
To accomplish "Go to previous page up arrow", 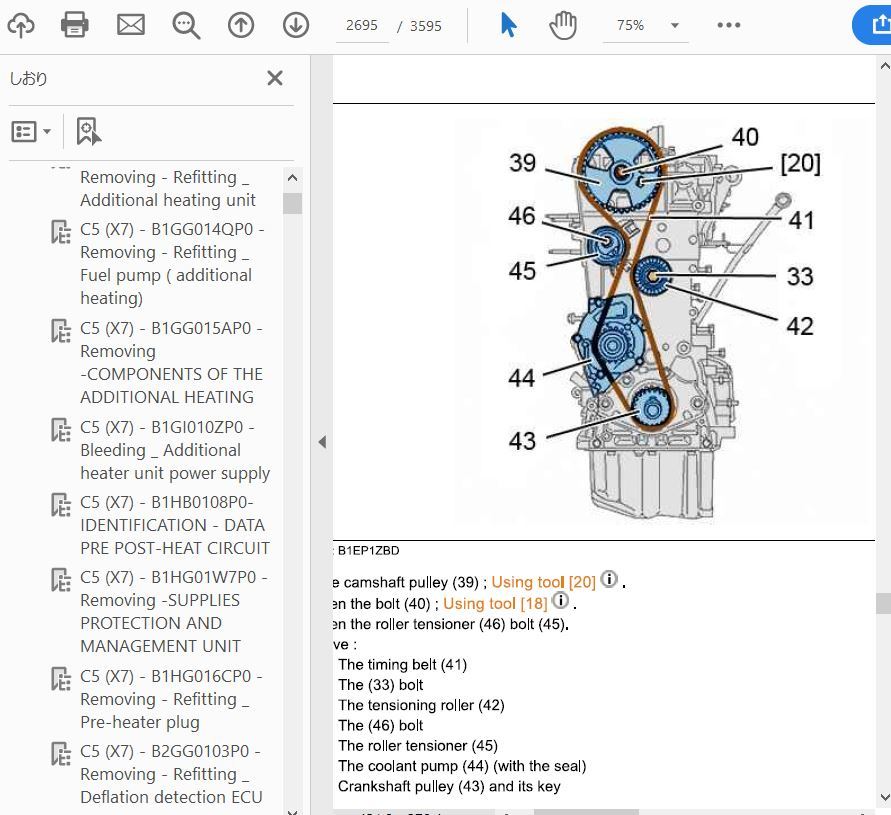I will [x=241, y=26].
